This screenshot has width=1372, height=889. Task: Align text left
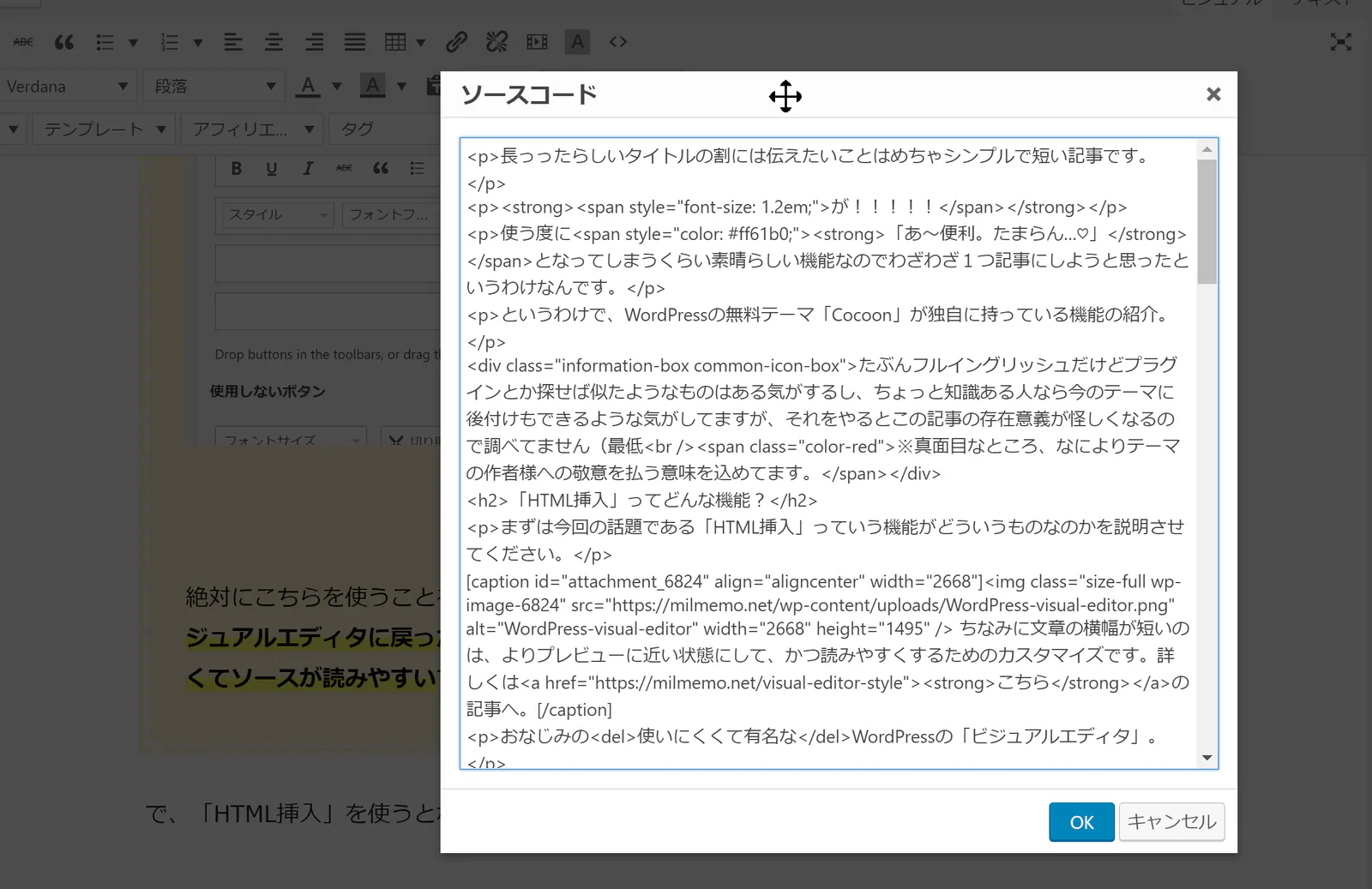pos(233,41)
